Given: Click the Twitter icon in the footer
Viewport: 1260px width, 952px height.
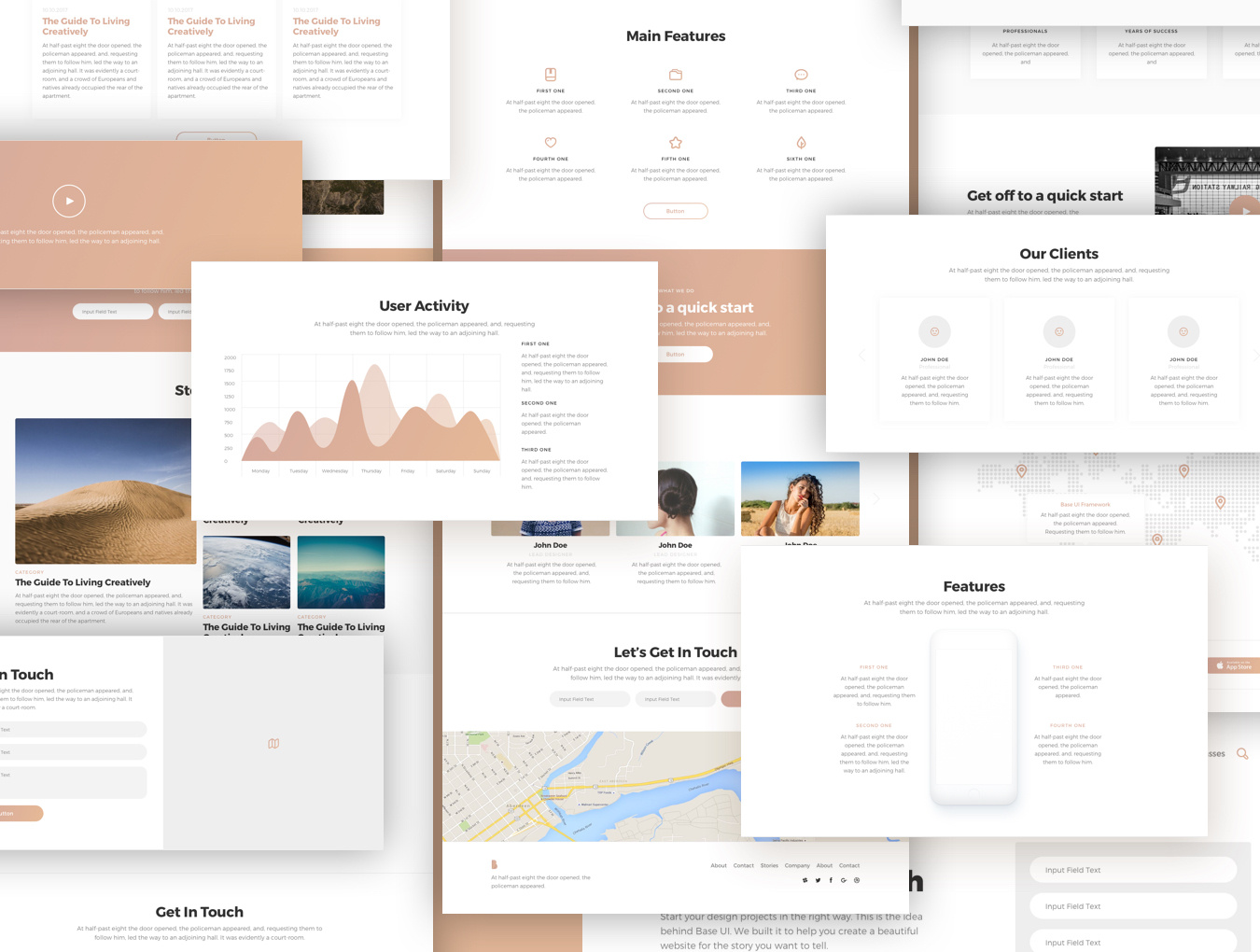Looking at the screenshot, I should (818, 880).
